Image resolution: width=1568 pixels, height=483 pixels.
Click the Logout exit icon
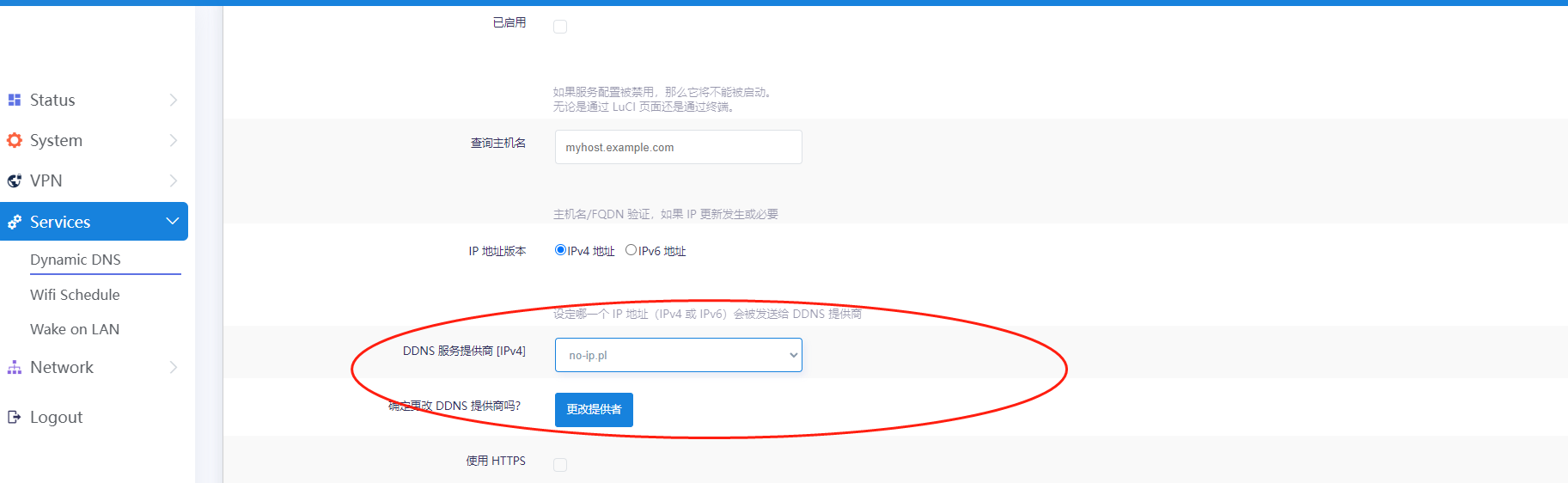coord(14,417)
